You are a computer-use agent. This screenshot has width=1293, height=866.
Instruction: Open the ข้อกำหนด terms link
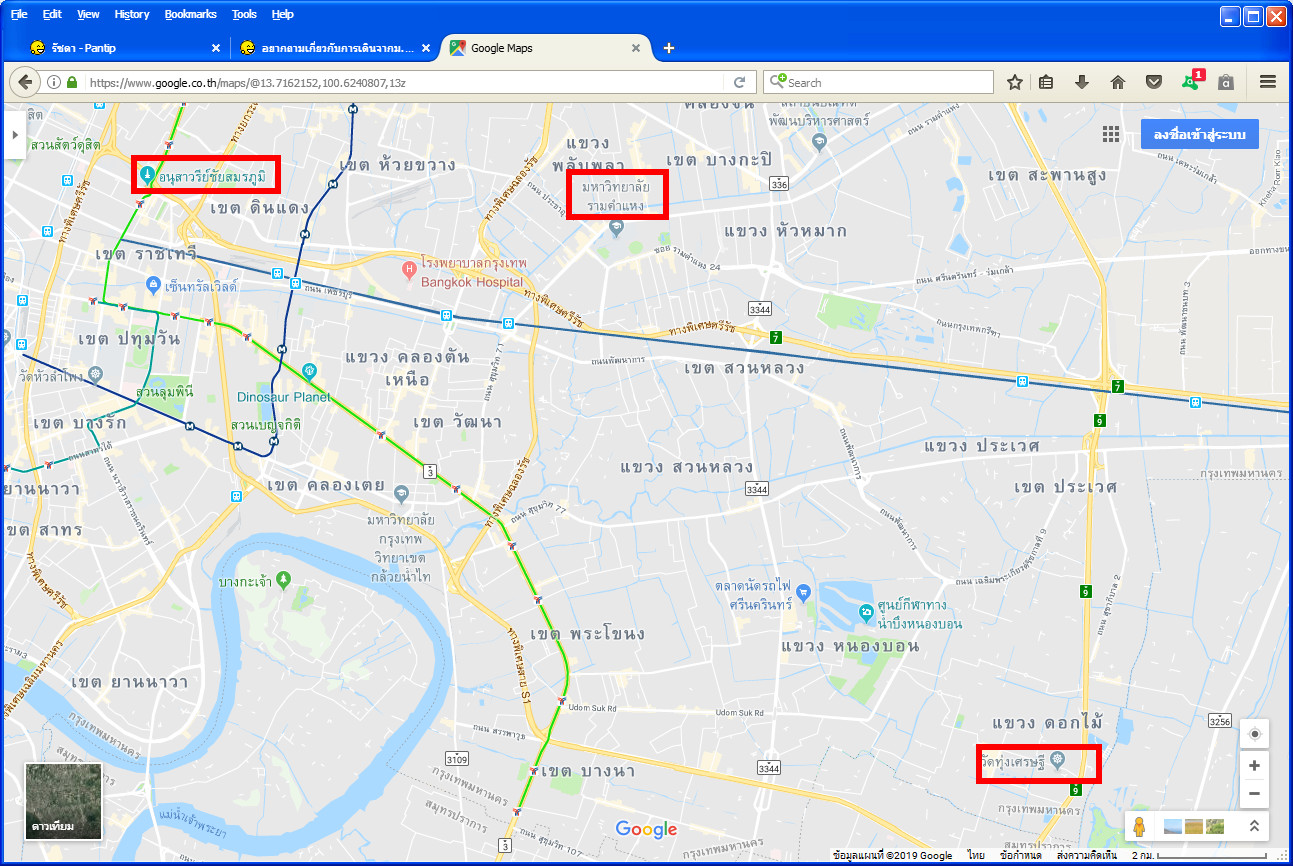1021,856
